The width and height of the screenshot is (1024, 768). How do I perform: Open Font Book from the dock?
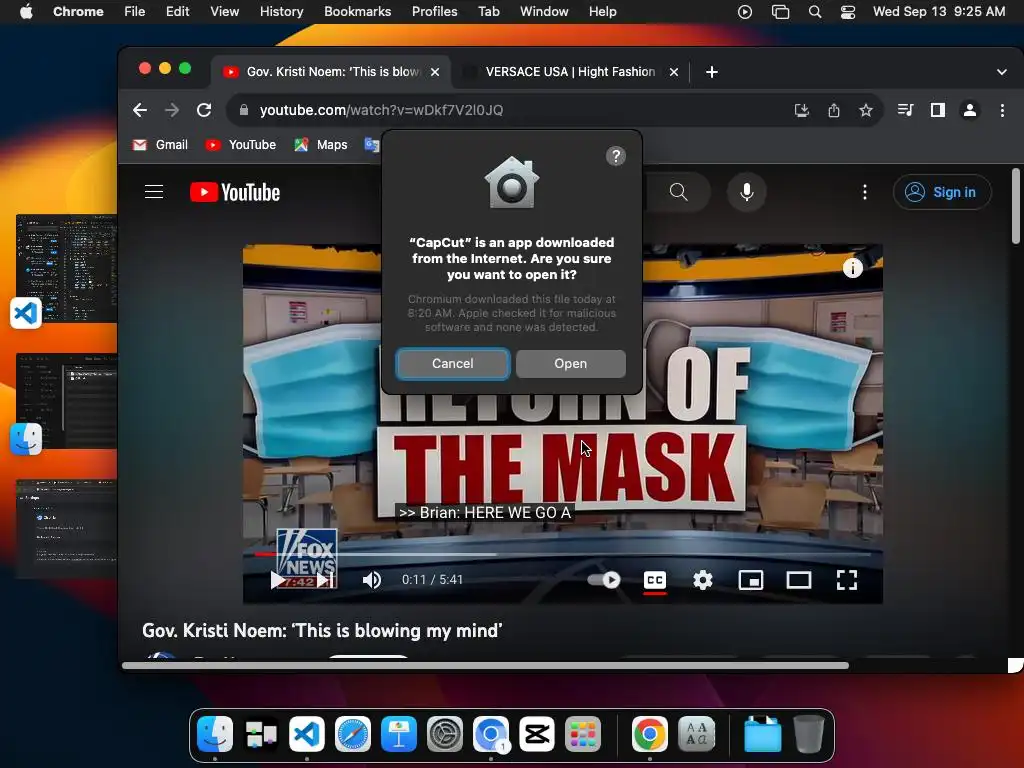tap(697, 734)
